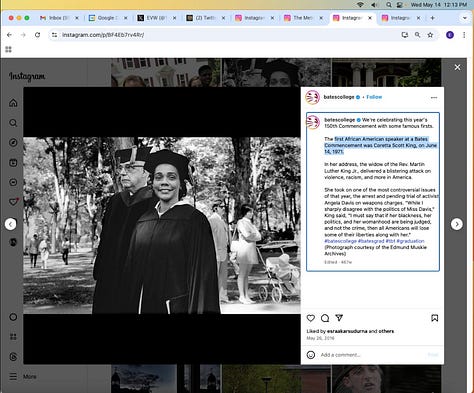Image resolution: width=474 pixels, height=393 pixels.
Task: Open the Instagram Home icon in sidebar
Action: (x=13, y=103)
